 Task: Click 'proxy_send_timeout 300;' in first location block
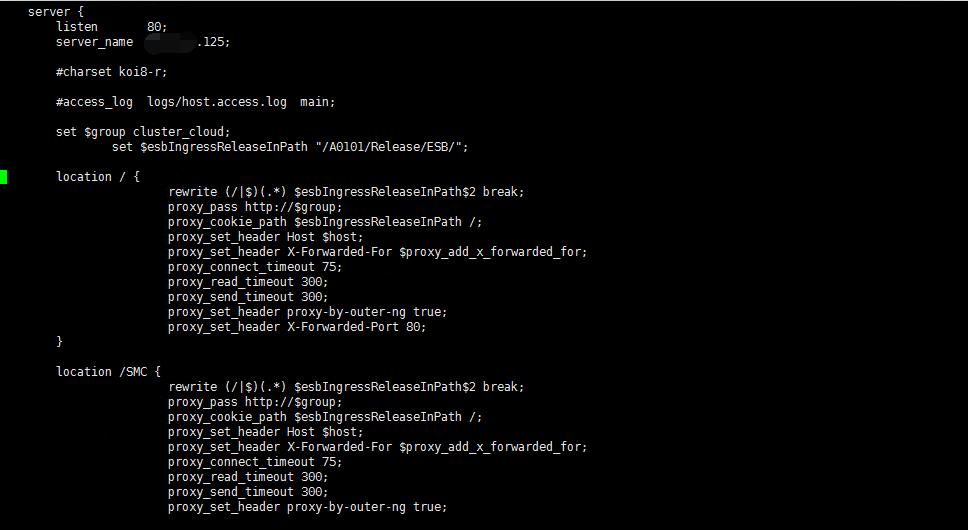[x=248, y=297]
